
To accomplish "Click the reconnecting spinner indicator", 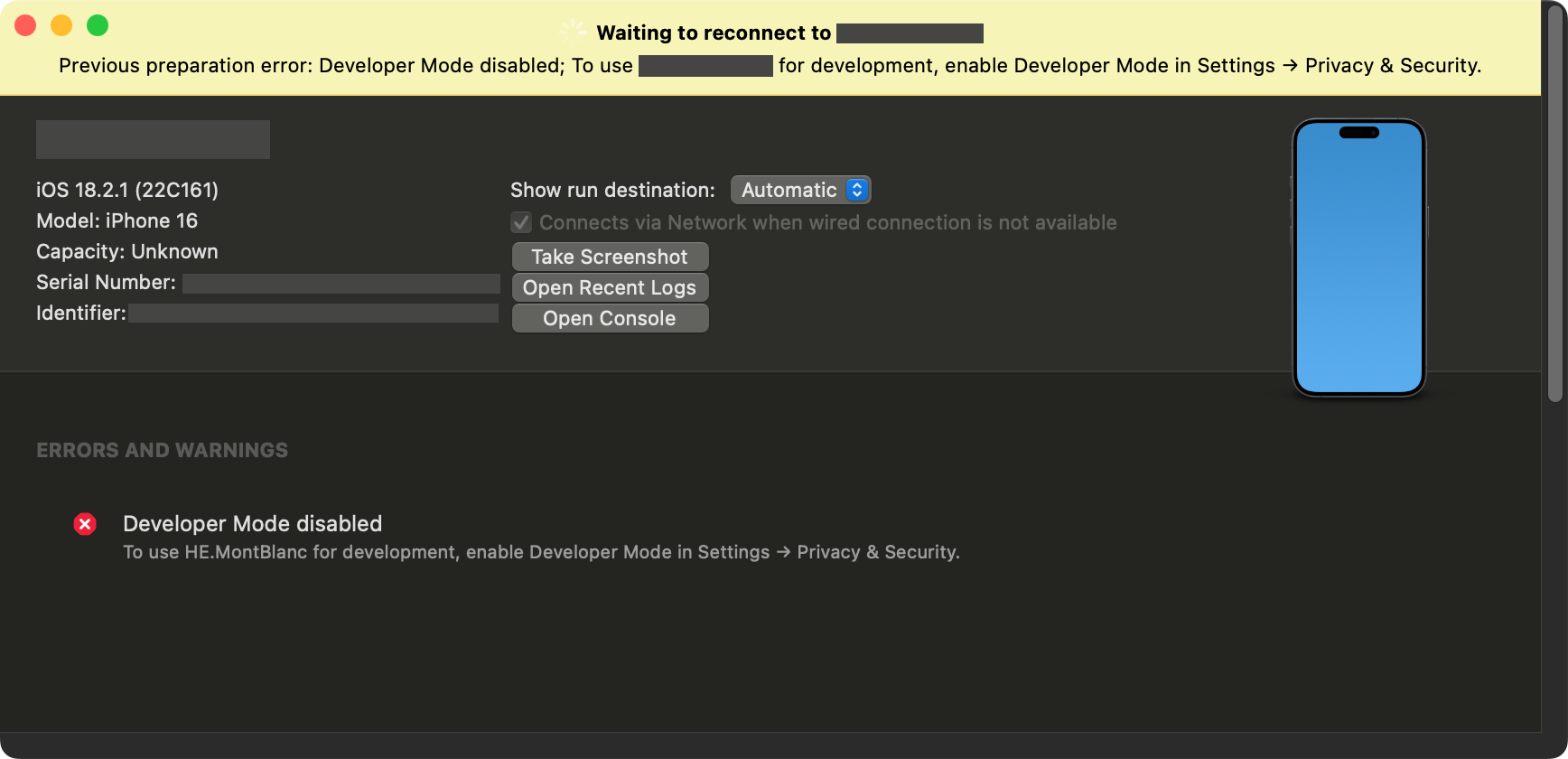I will [x=573, y=32].
